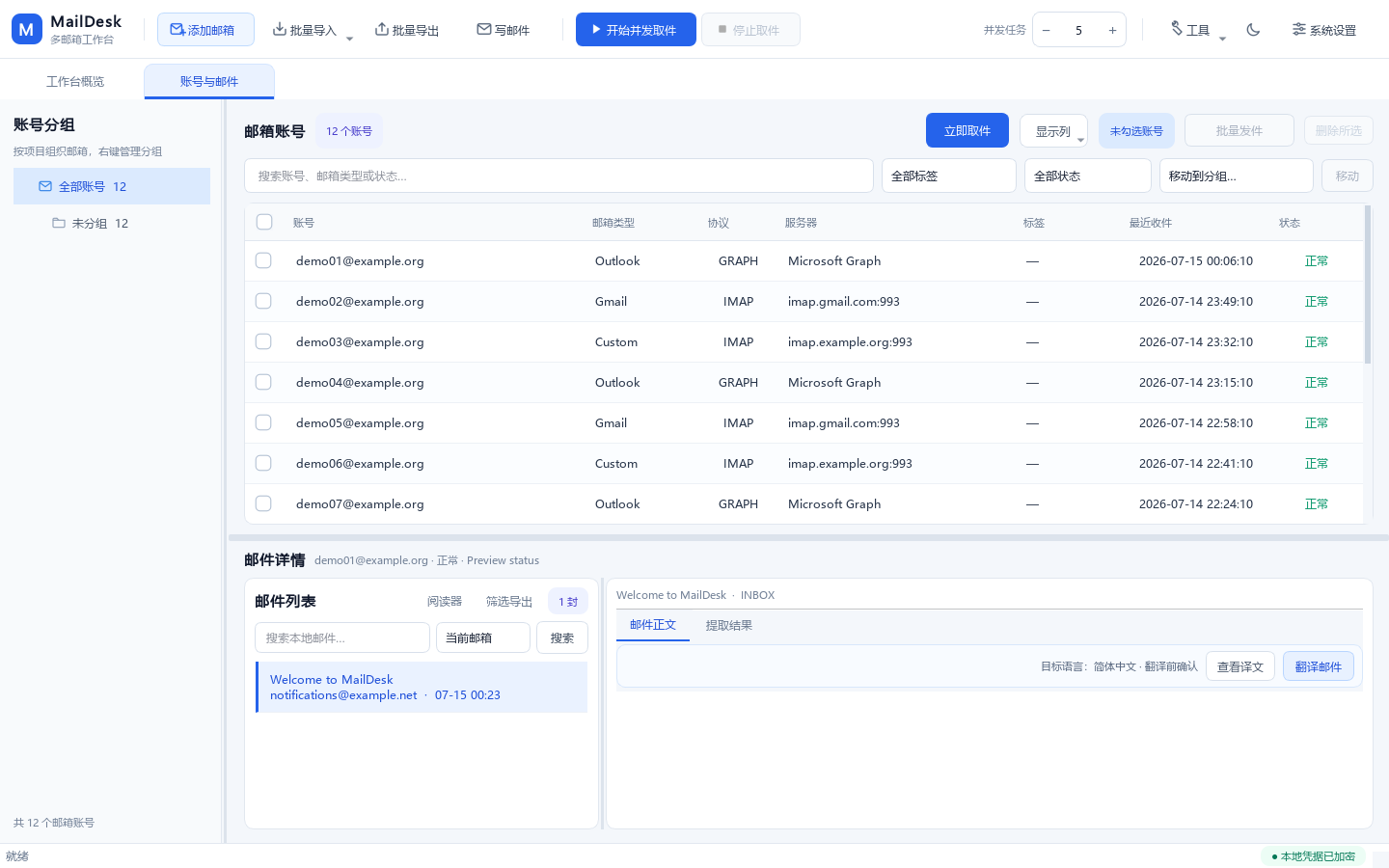Open the 移动到分组 dropdown
The image size is (1389, 868).
[1237, 176]
